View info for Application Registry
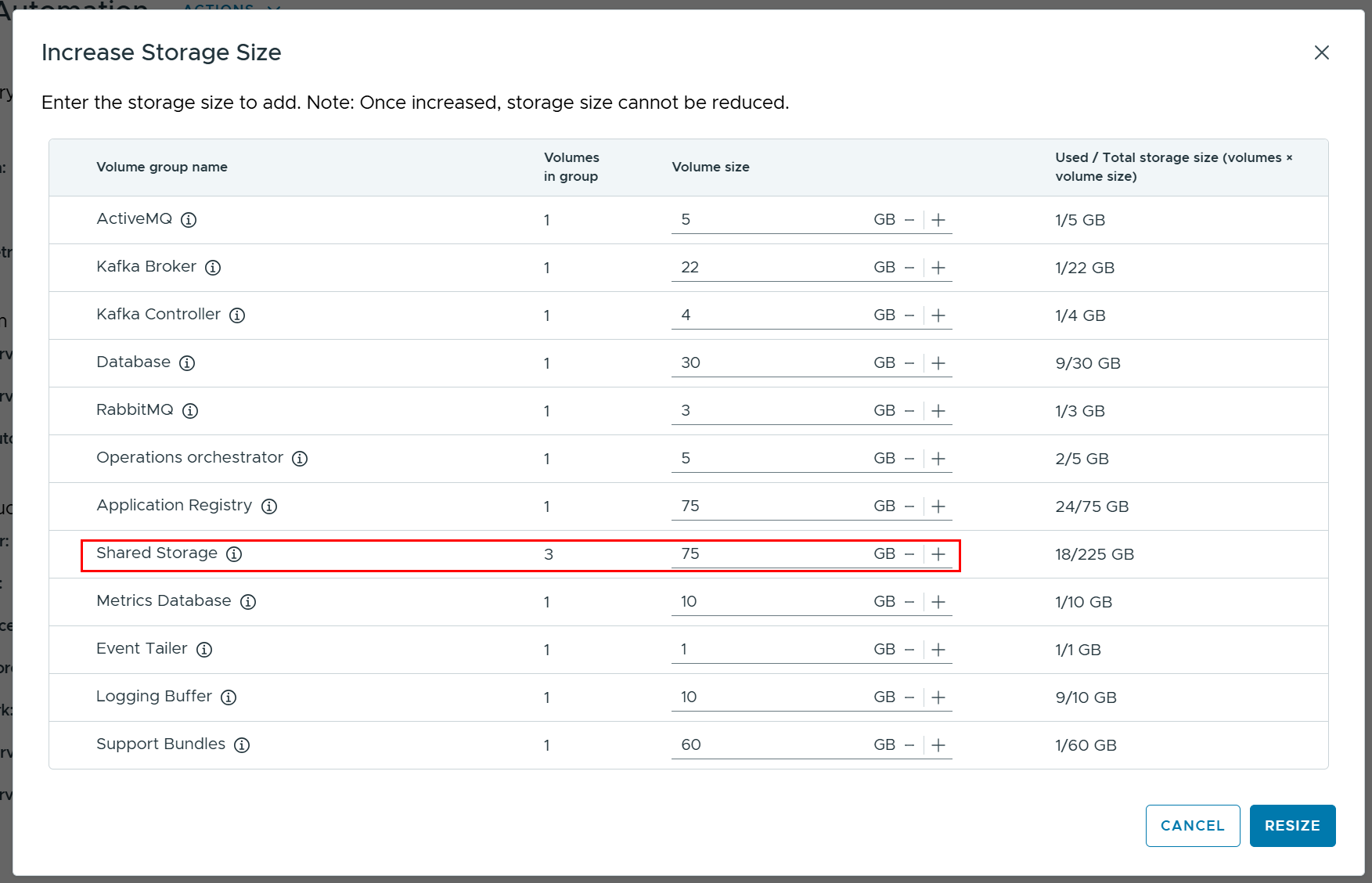Screen dimensions: 1372x883 269,506
